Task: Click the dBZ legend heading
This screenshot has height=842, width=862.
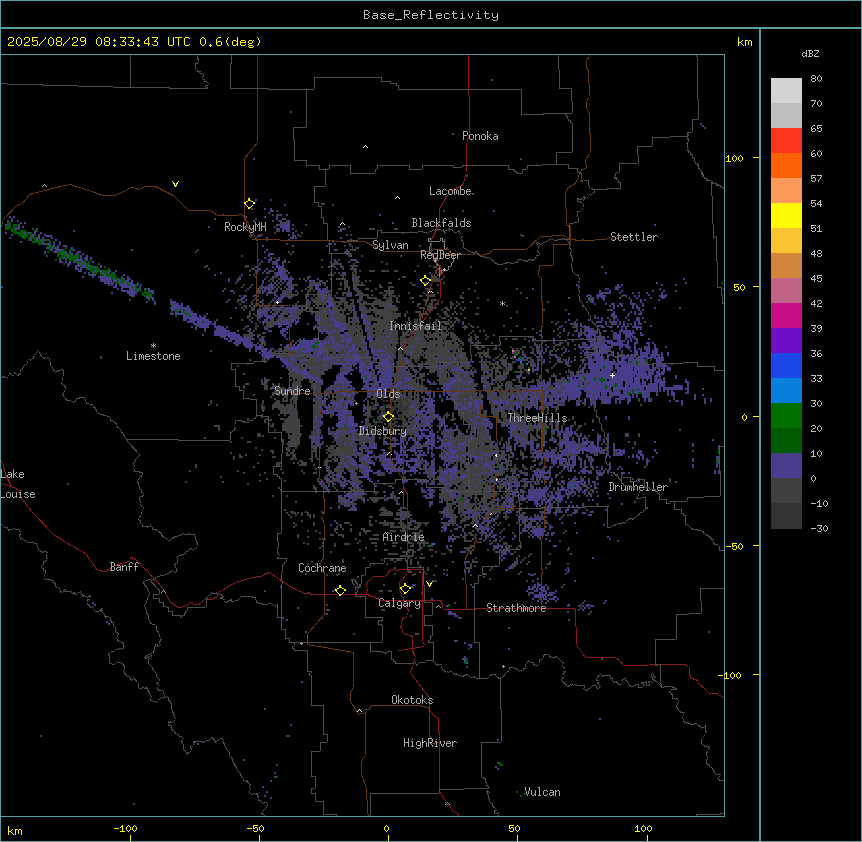Action: [x=810, y=54]
